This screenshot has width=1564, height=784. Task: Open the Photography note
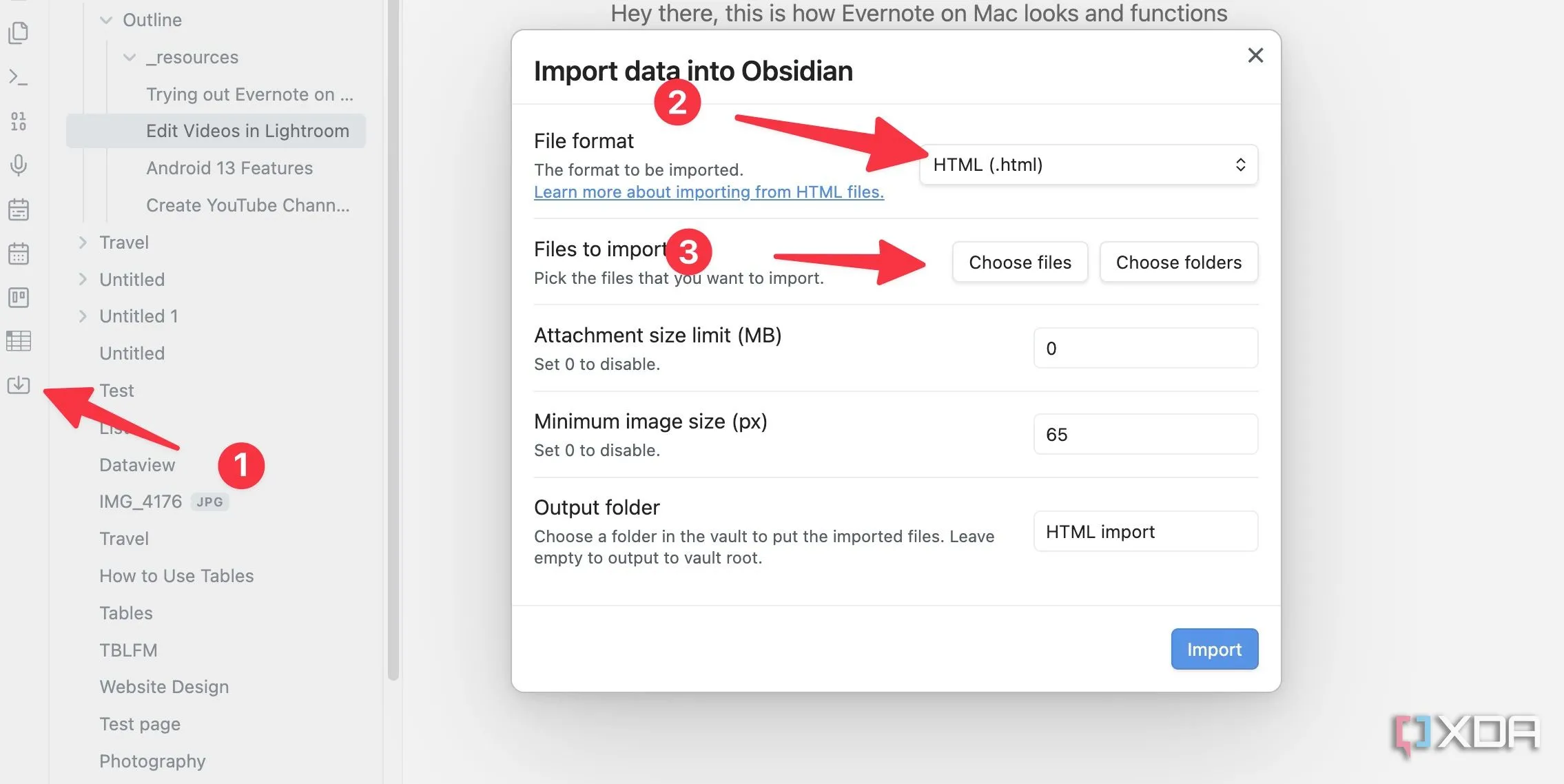pos(152,761)
